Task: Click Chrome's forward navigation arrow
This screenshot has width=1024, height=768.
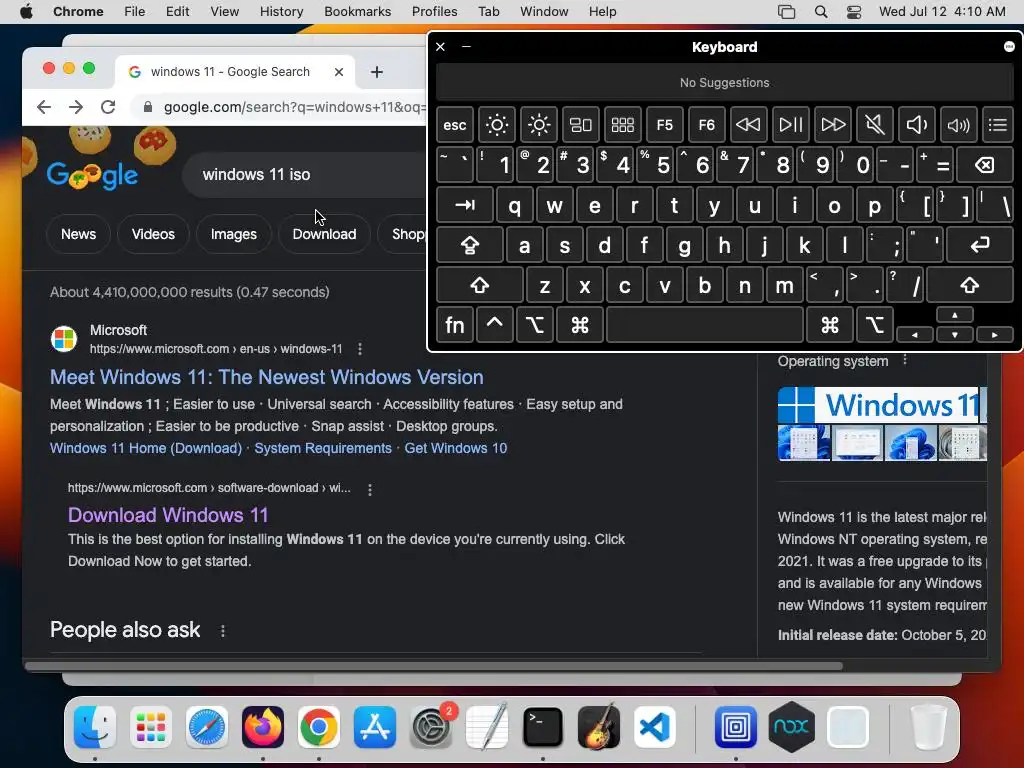Action: [x=76, y=107]
